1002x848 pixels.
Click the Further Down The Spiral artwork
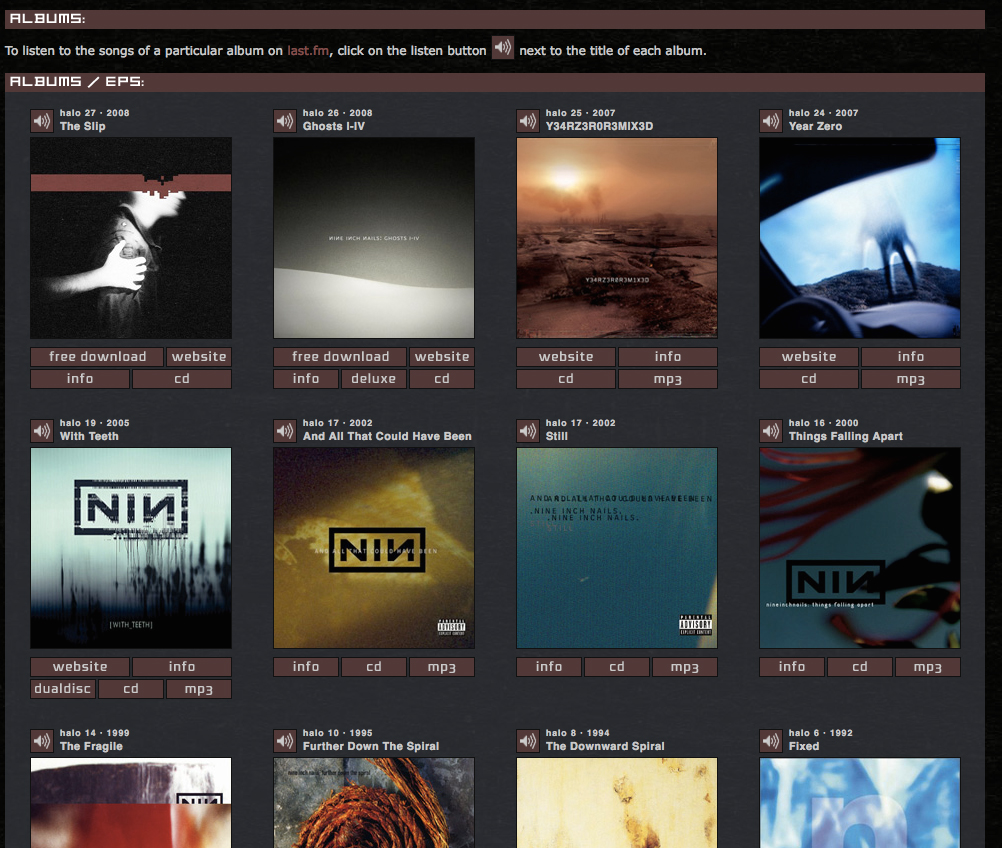pos(374,803)
